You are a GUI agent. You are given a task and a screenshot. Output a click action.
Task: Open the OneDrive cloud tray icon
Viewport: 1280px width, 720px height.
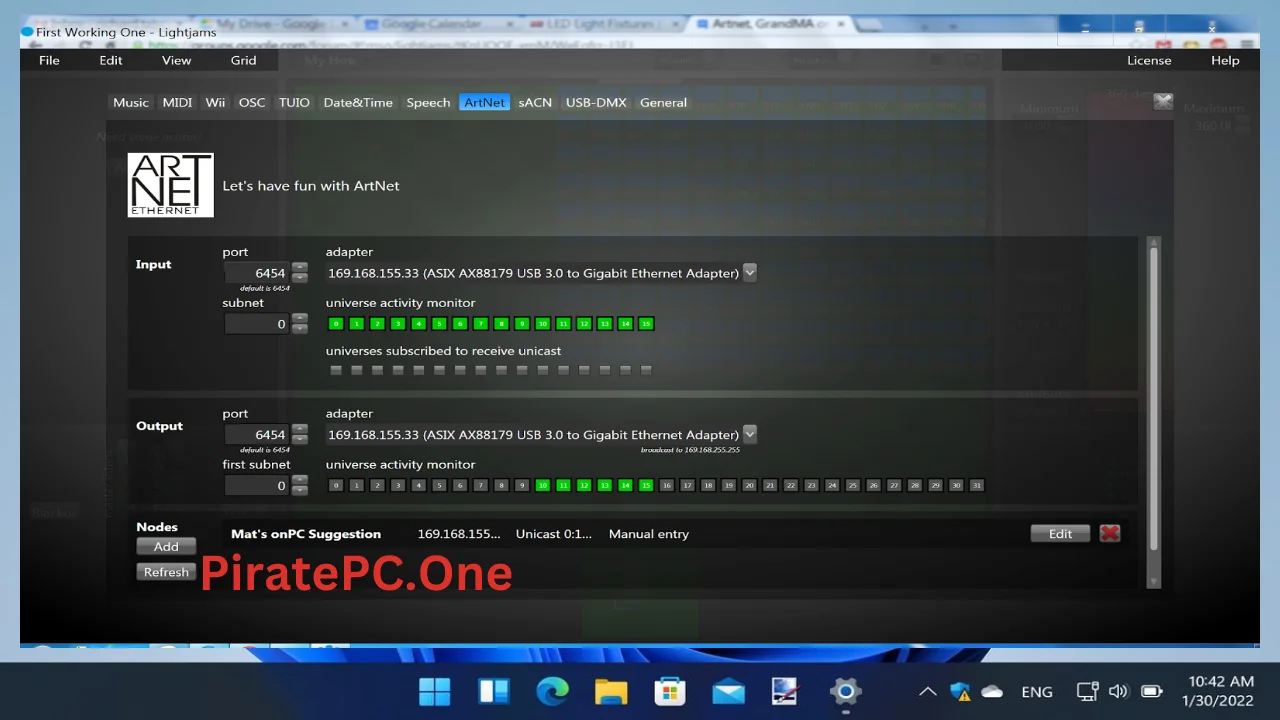click(x=992, y=691)
